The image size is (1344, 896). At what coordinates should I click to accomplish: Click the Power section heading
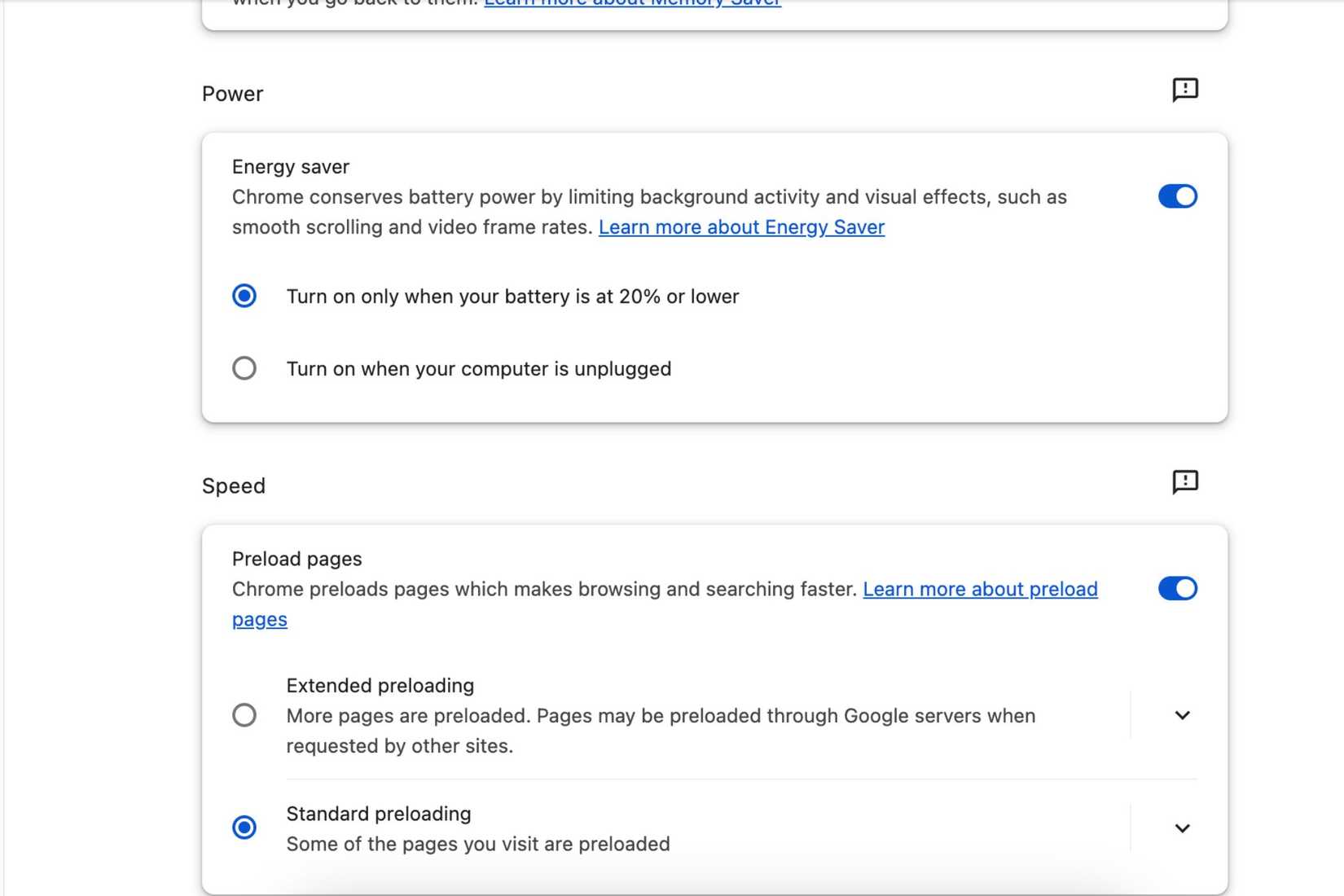click(231, 93)
